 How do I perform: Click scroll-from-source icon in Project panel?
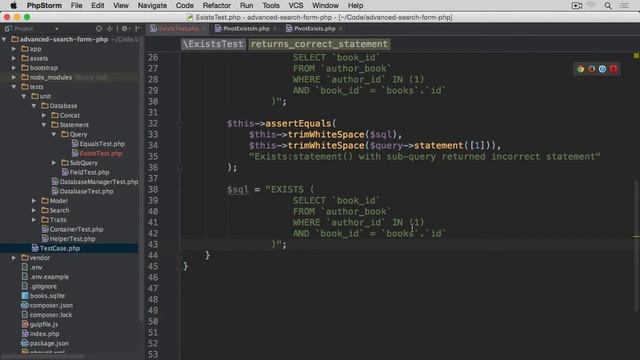(x=99, y=29)
